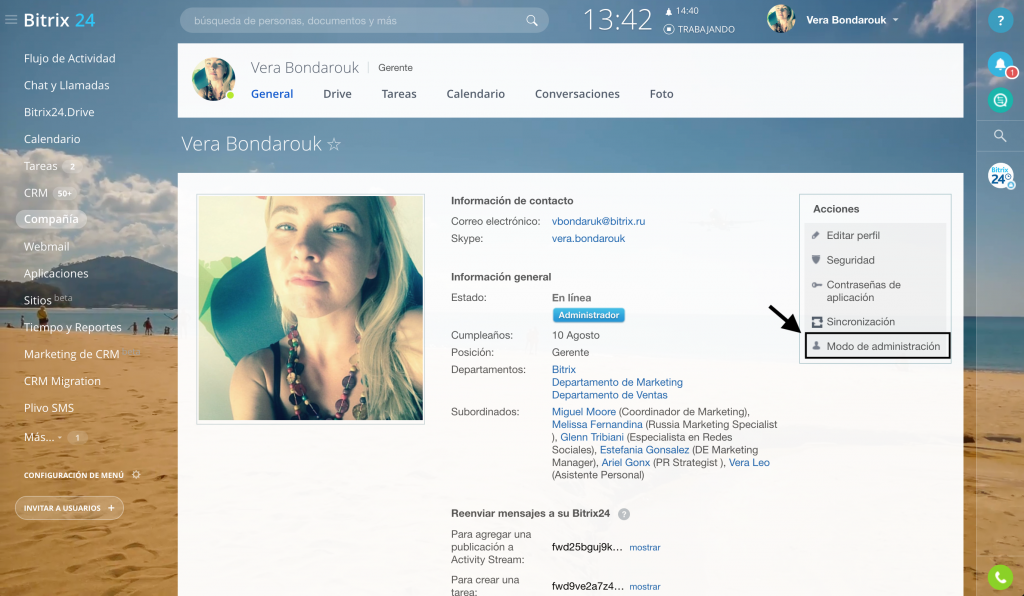Screen dimensions: 1024x596
Task: Select Compañía in sidebar
Action: click(x=51, y=219)
